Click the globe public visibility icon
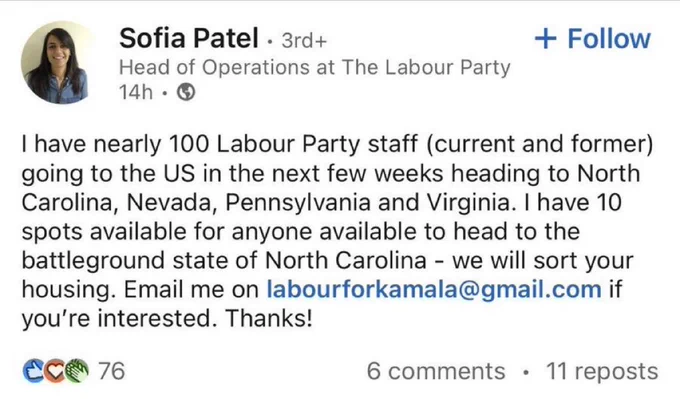680x399 pixels. coord(186,92)
